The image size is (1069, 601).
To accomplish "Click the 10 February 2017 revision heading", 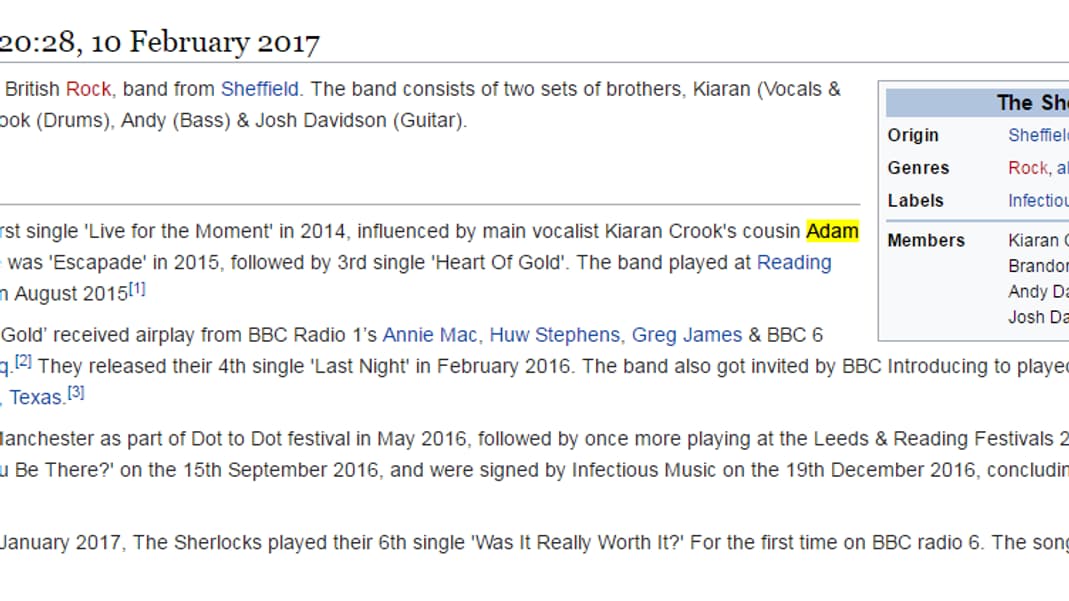I will 160,42.
